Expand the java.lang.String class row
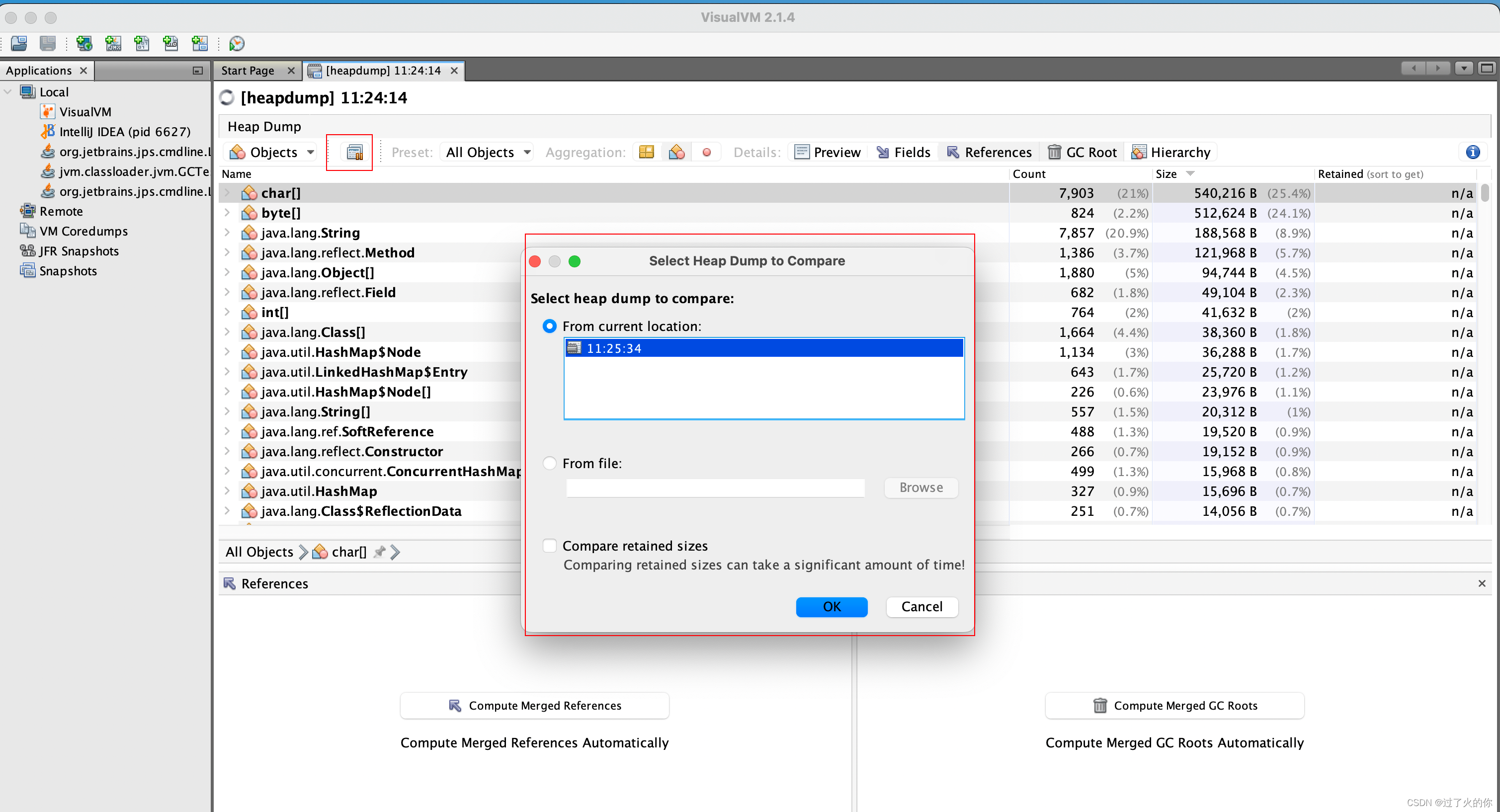 click(x=227, y=233)
